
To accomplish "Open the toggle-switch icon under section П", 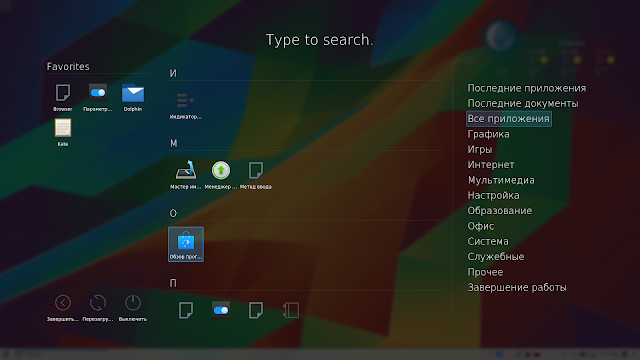I will [221, 311].
